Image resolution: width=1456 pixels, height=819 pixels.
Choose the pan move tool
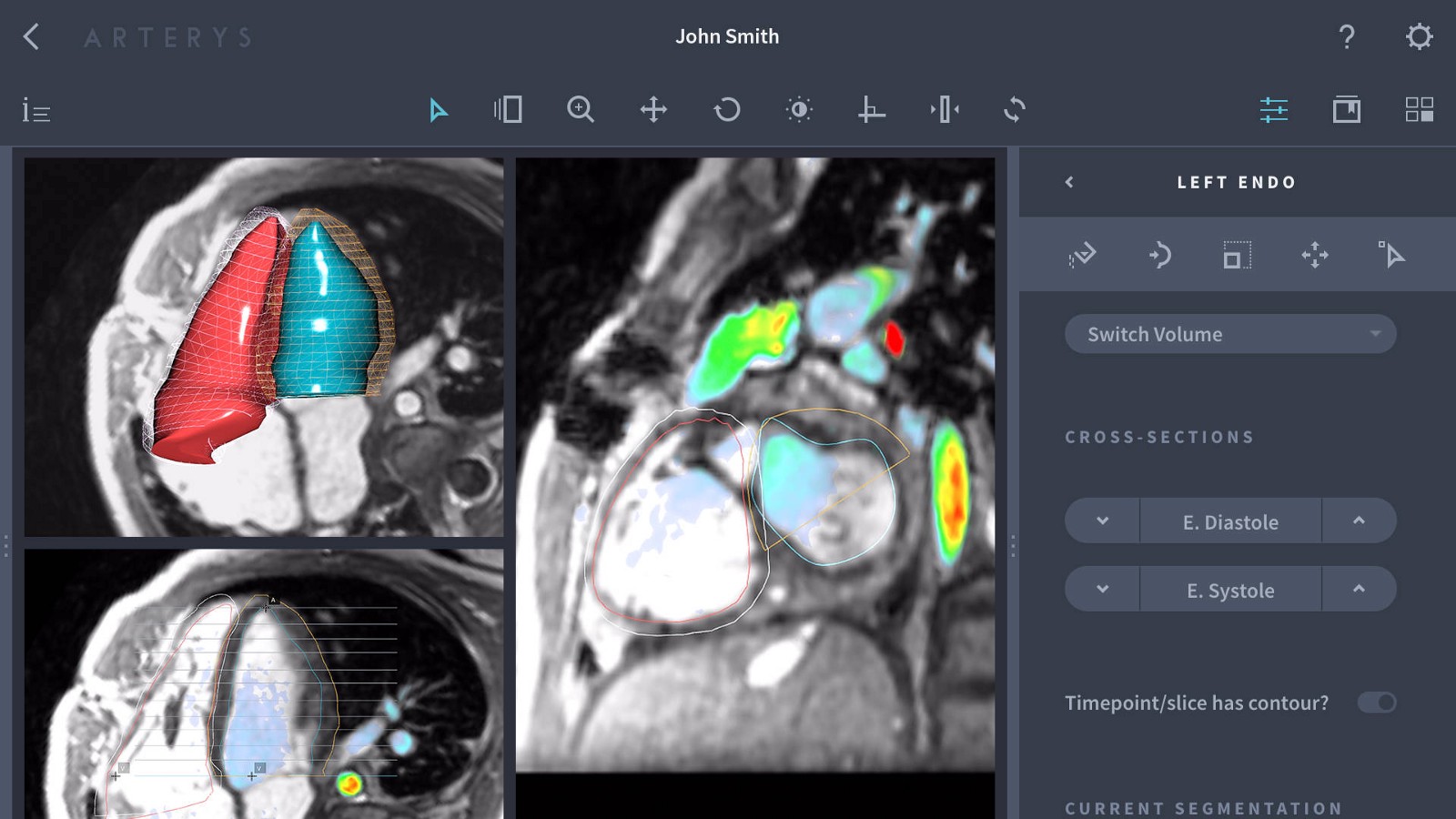[653, 110]
